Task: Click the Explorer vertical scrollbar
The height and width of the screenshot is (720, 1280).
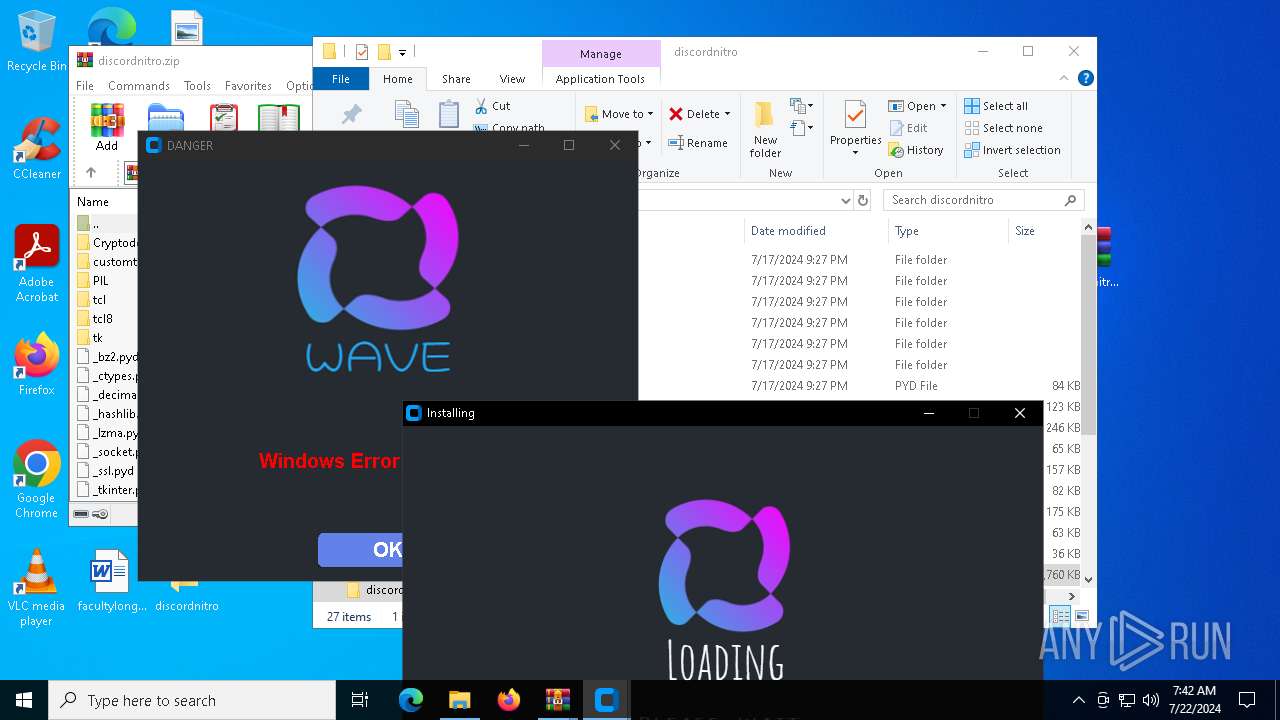Action: point(1089,335)
